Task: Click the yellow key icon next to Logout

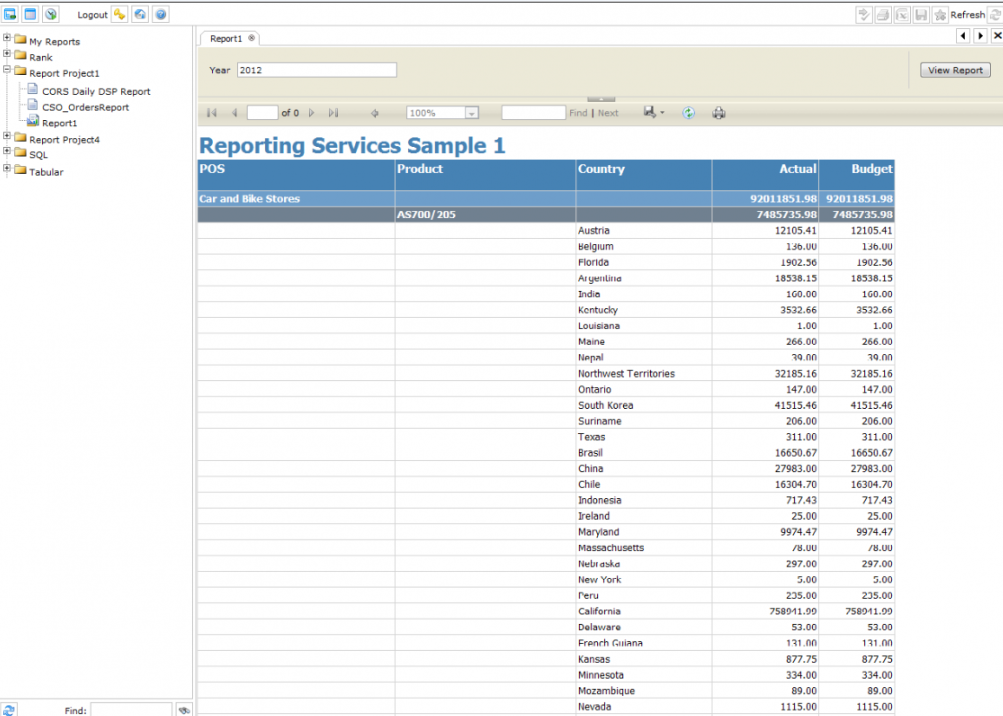Action: click(x=120, y=14)
